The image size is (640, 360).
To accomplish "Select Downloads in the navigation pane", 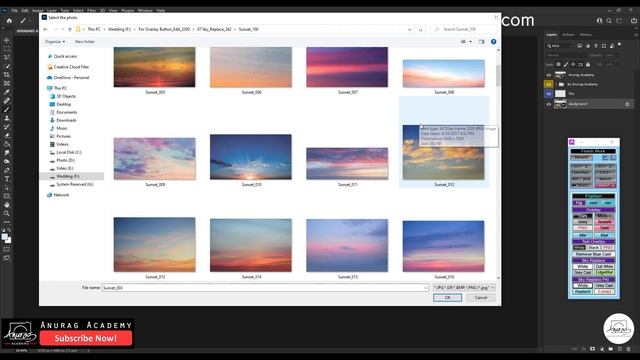I will pyautogui.click(x=66, y=120).
